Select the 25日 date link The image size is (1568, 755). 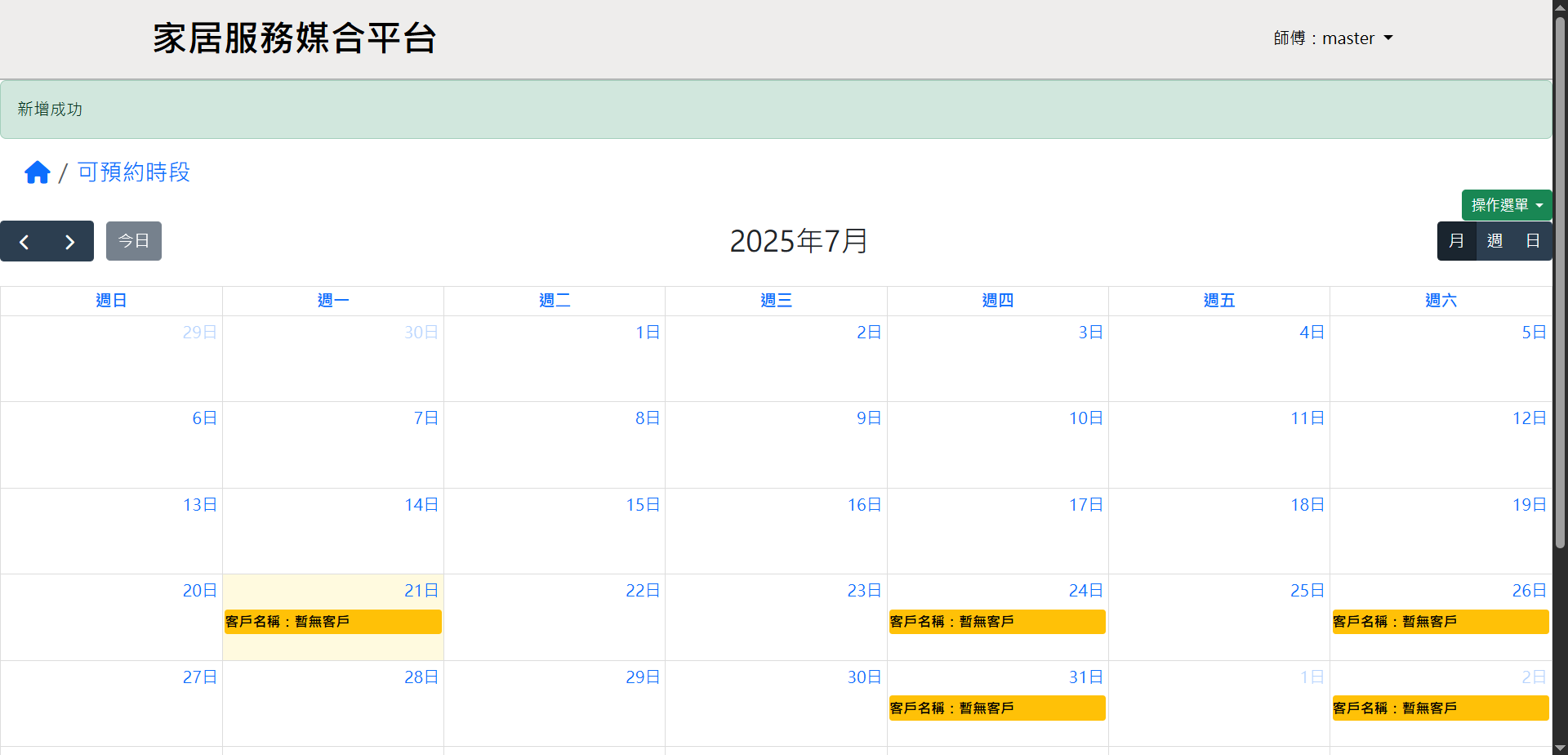pos(1307,591)
